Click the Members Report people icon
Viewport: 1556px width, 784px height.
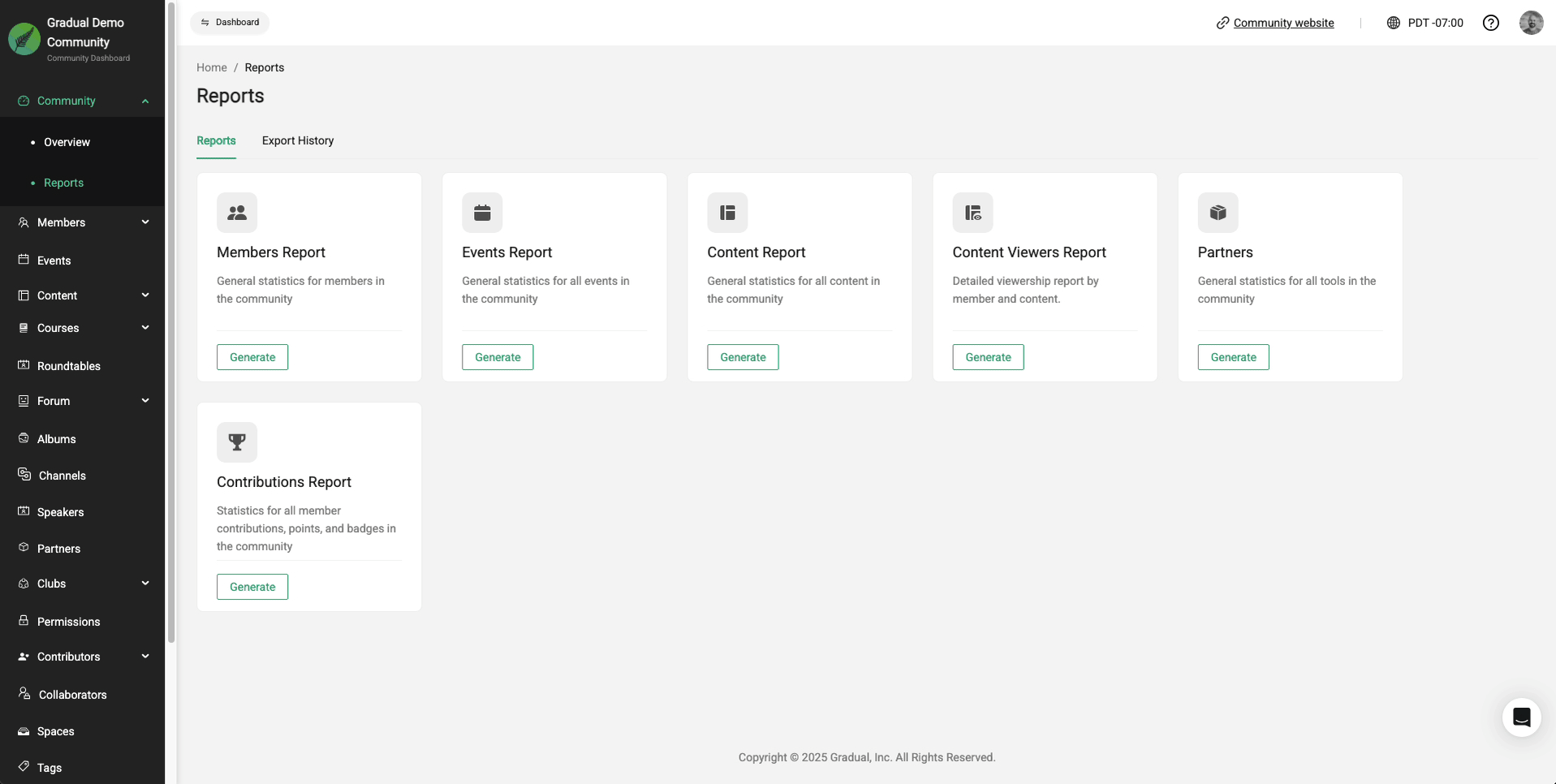[237, 213]
